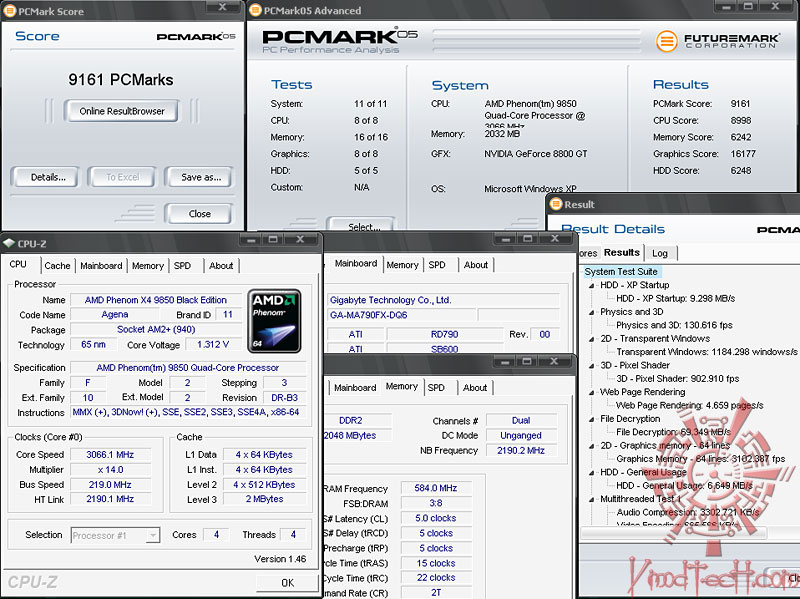
Task: Minimize the front CPU-Z window
Action: pyautogui.click(x=251, y=239)
